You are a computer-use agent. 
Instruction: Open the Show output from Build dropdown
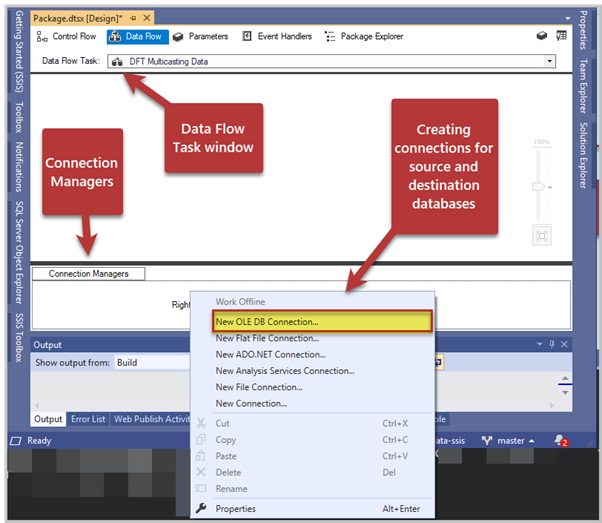pyautogui.click(x=152, y=362)
